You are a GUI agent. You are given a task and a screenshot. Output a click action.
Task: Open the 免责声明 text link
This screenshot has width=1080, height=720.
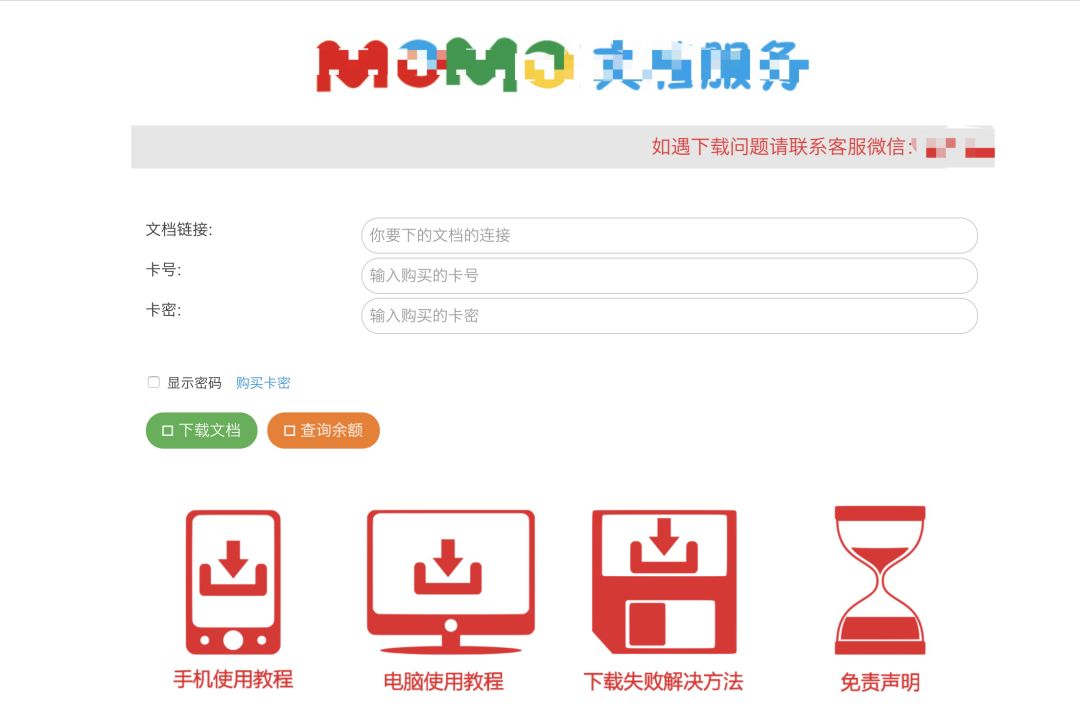(x=880, y=682)
